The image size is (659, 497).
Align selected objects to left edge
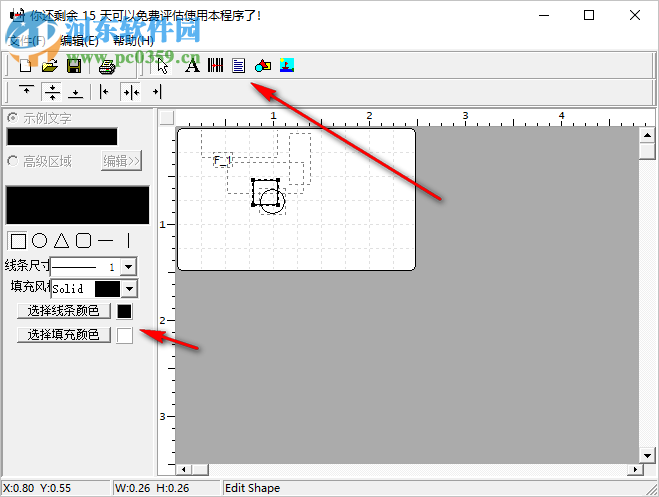point(104,92)
